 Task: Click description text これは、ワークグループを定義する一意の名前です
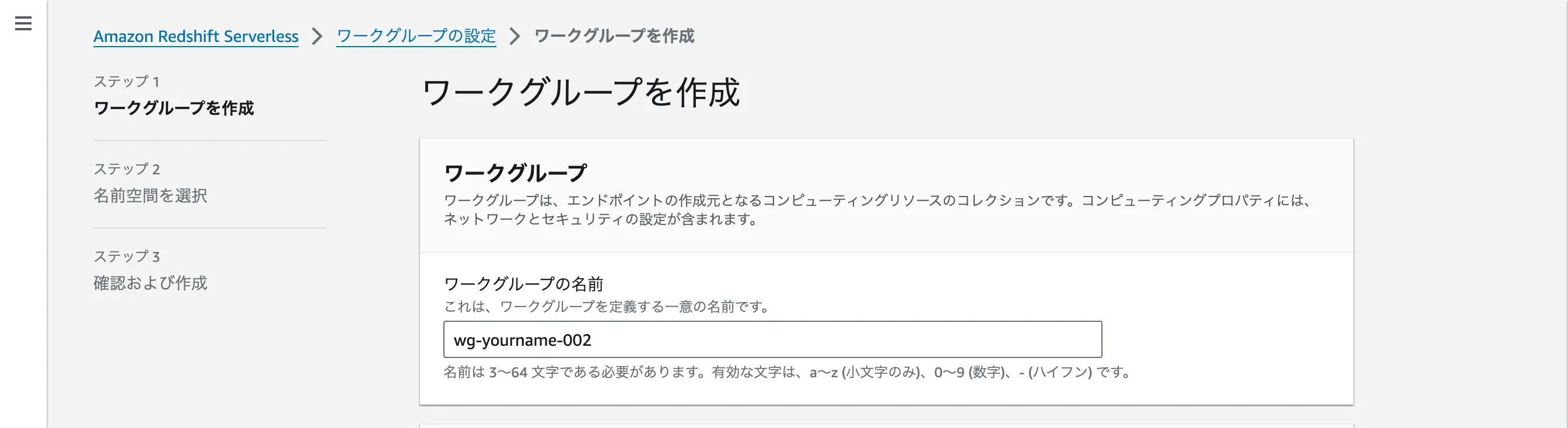click(x=606, y=307)
